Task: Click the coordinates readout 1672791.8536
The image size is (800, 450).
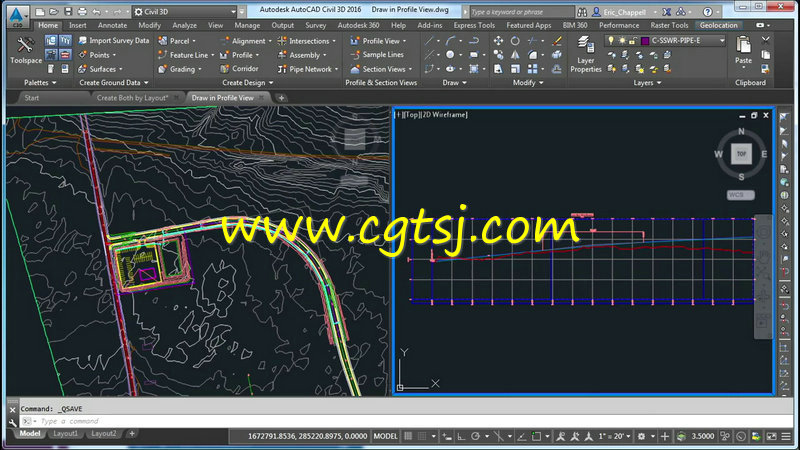Action: tap(307, 436)
